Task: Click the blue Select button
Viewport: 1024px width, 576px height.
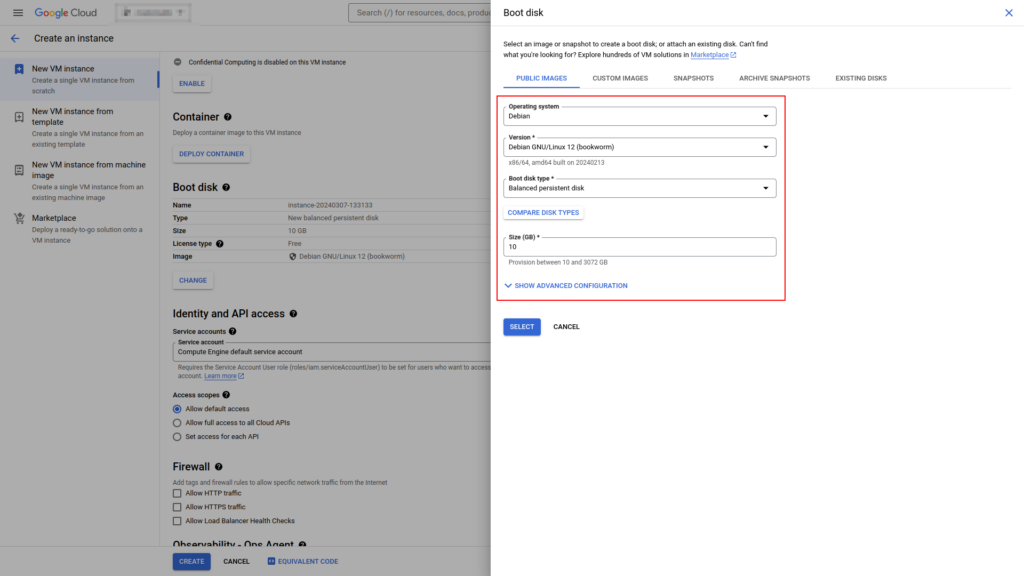Action: click(x=521, y=327)
